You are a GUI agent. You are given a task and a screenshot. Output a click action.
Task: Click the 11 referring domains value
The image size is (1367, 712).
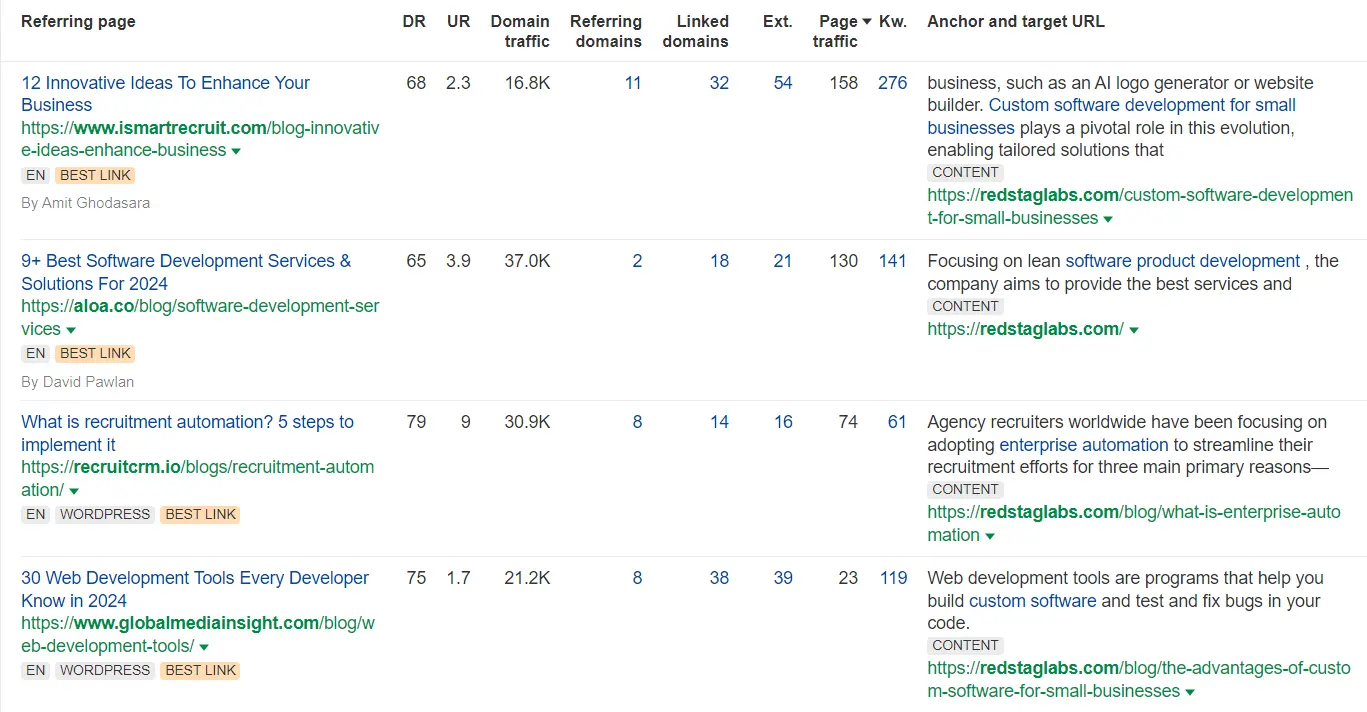[x=633, y=83]
